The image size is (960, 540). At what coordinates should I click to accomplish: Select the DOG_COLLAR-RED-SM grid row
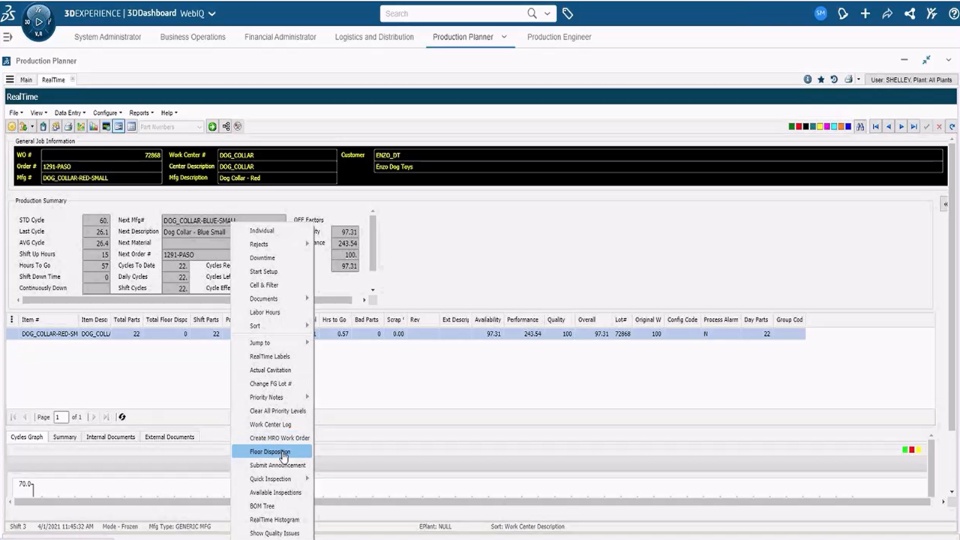coord(405,334)
